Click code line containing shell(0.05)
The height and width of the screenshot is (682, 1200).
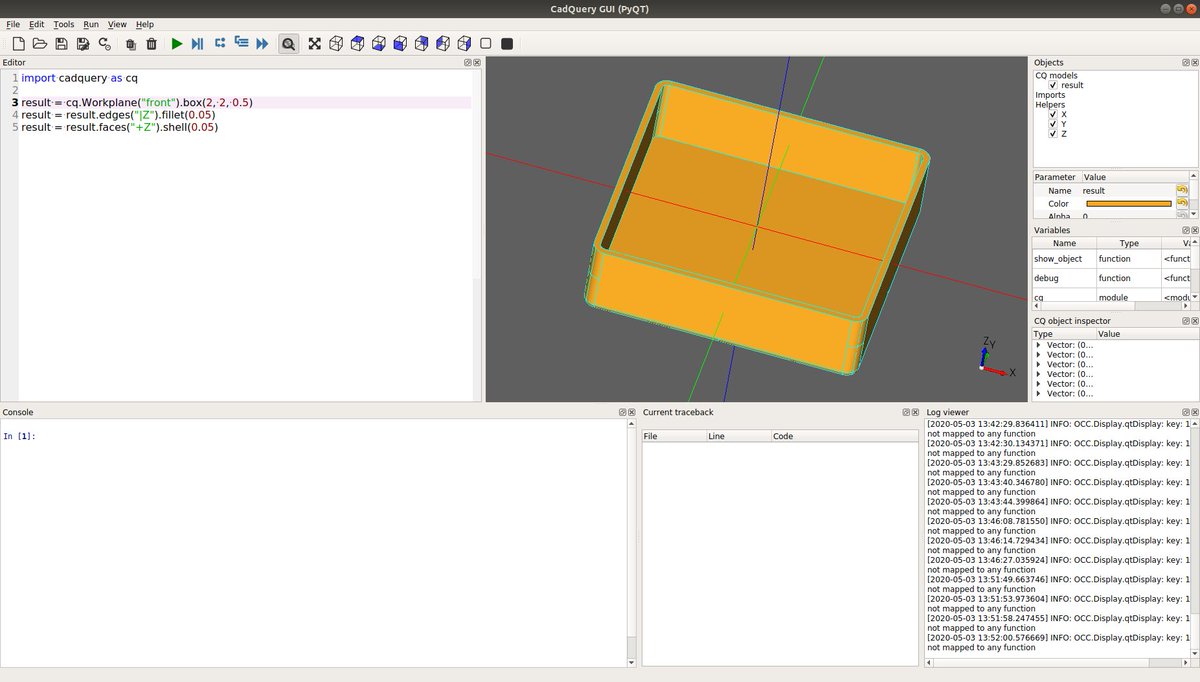[119, 128]
